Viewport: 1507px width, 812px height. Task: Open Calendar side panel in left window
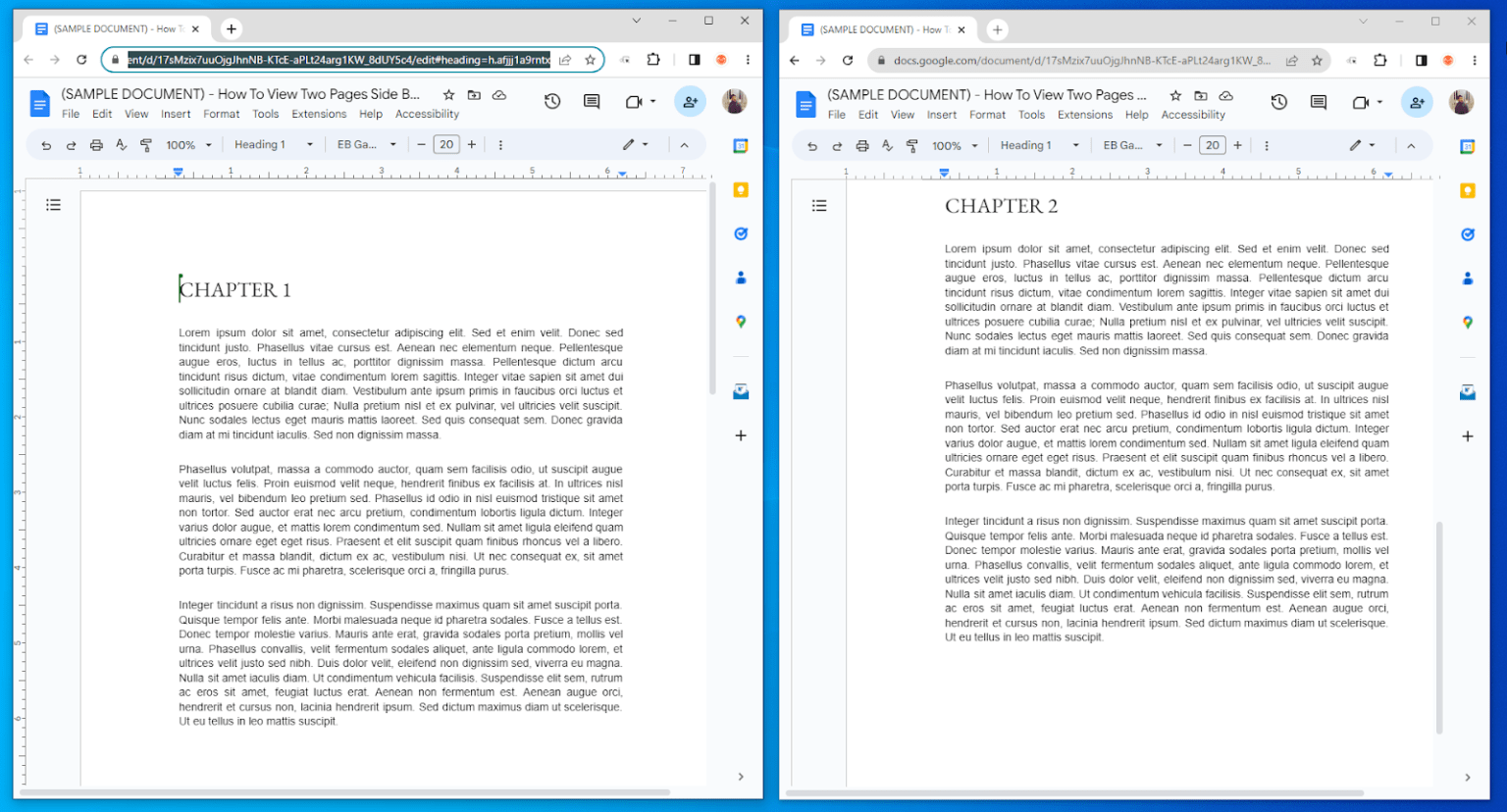(741, 146)
